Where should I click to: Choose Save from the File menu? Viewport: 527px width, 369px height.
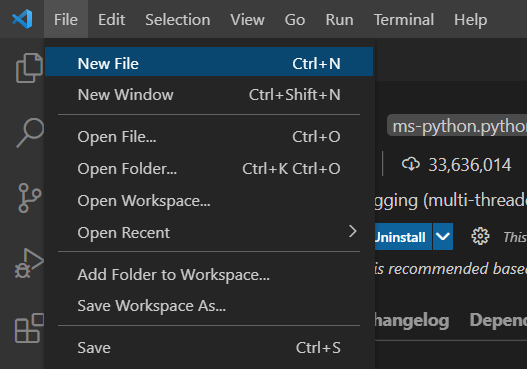[x=209, y=347]
